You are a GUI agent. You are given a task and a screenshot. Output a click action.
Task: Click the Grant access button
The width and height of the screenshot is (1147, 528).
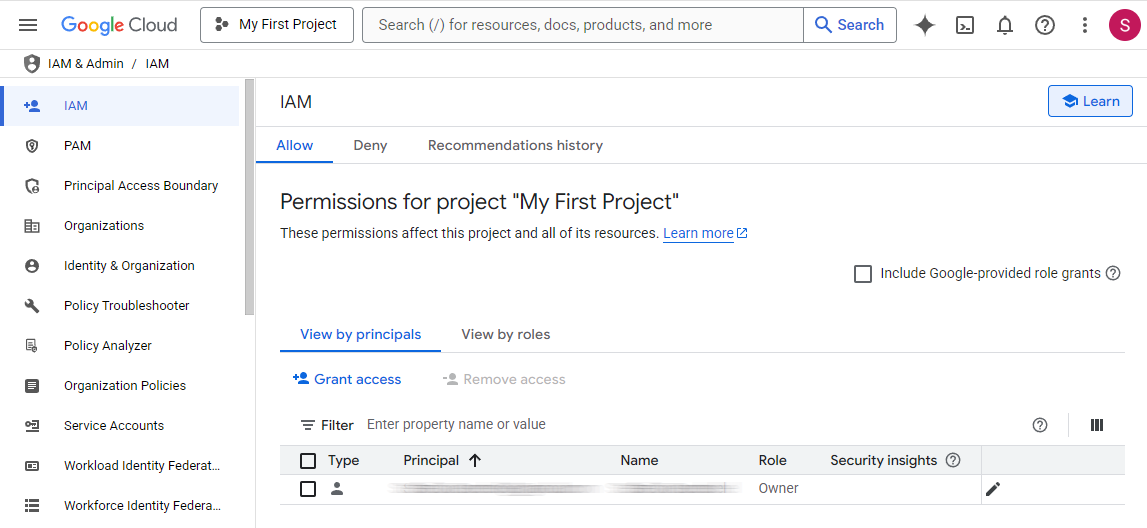(x=347, y=380)
